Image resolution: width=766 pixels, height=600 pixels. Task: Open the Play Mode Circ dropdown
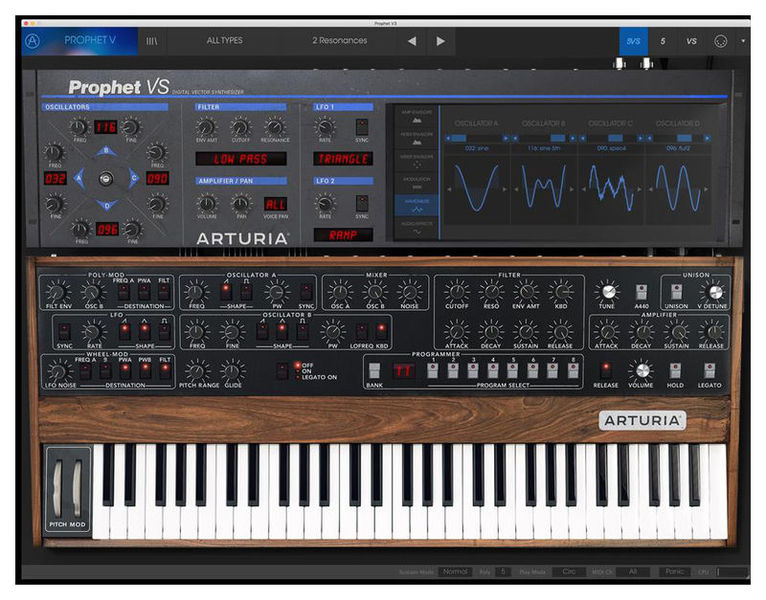tap(568, 572)
